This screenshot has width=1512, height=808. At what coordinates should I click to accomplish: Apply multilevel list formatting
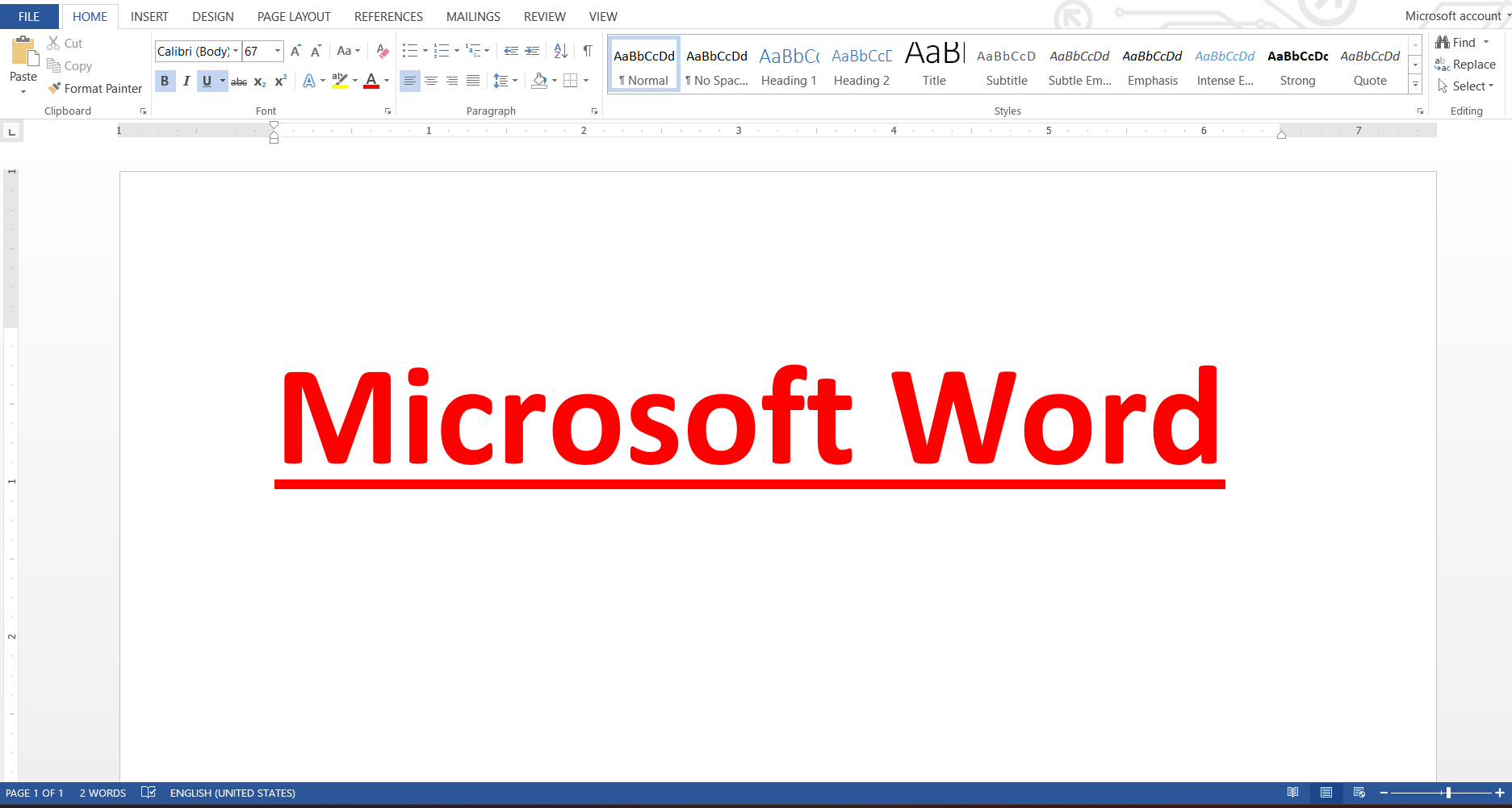pyautogui.click(x=473, y=51)
